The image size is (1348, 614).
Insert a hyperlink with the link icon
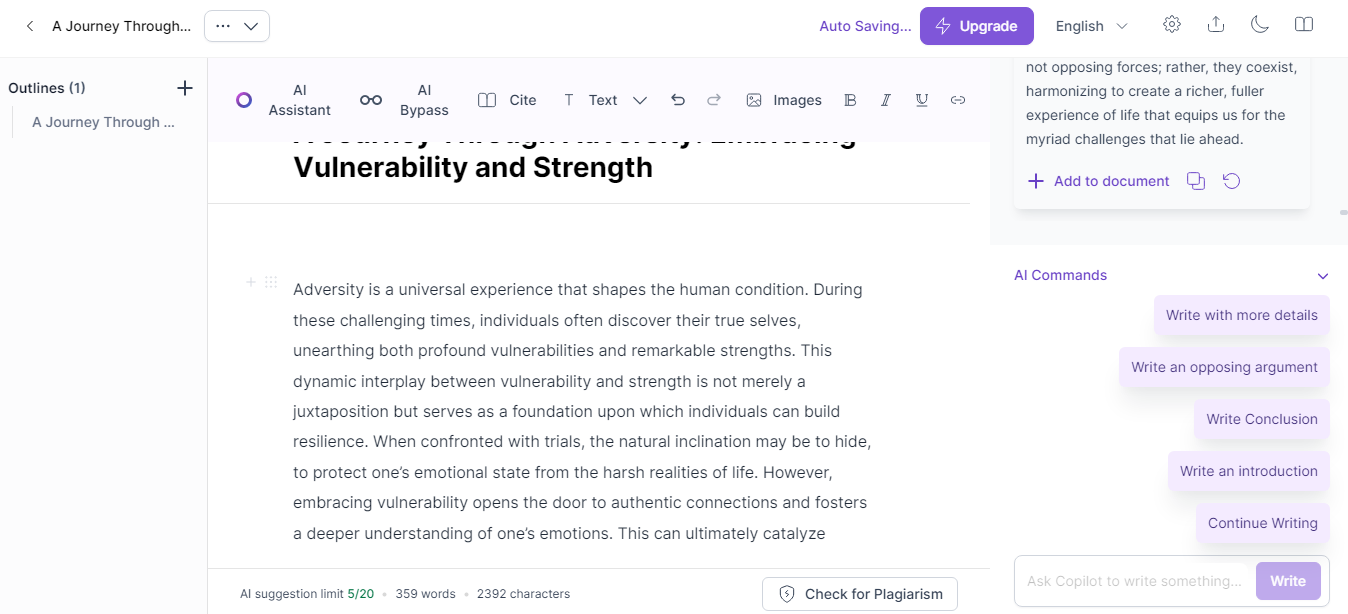958,100
